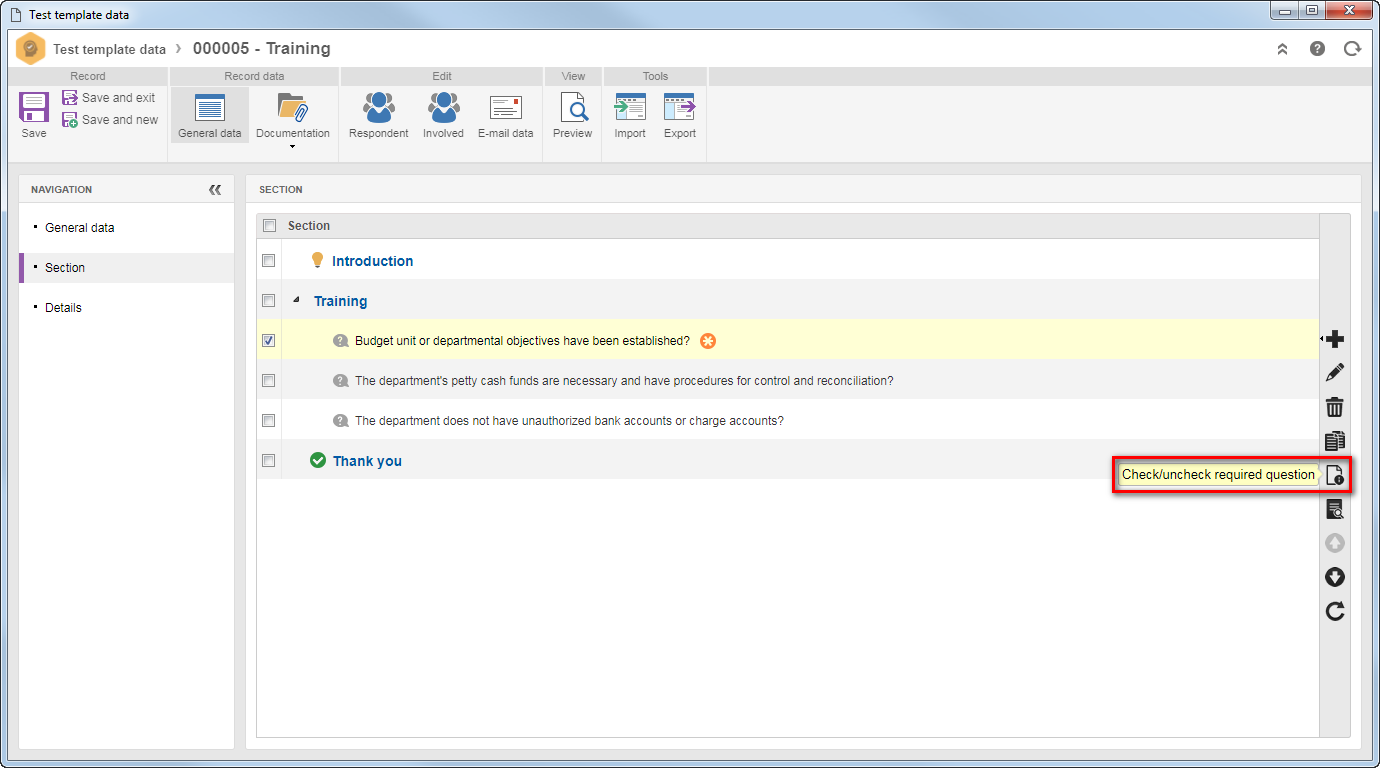Click the pencil edit icon

pyautogui.click(x=1335, y=373)
